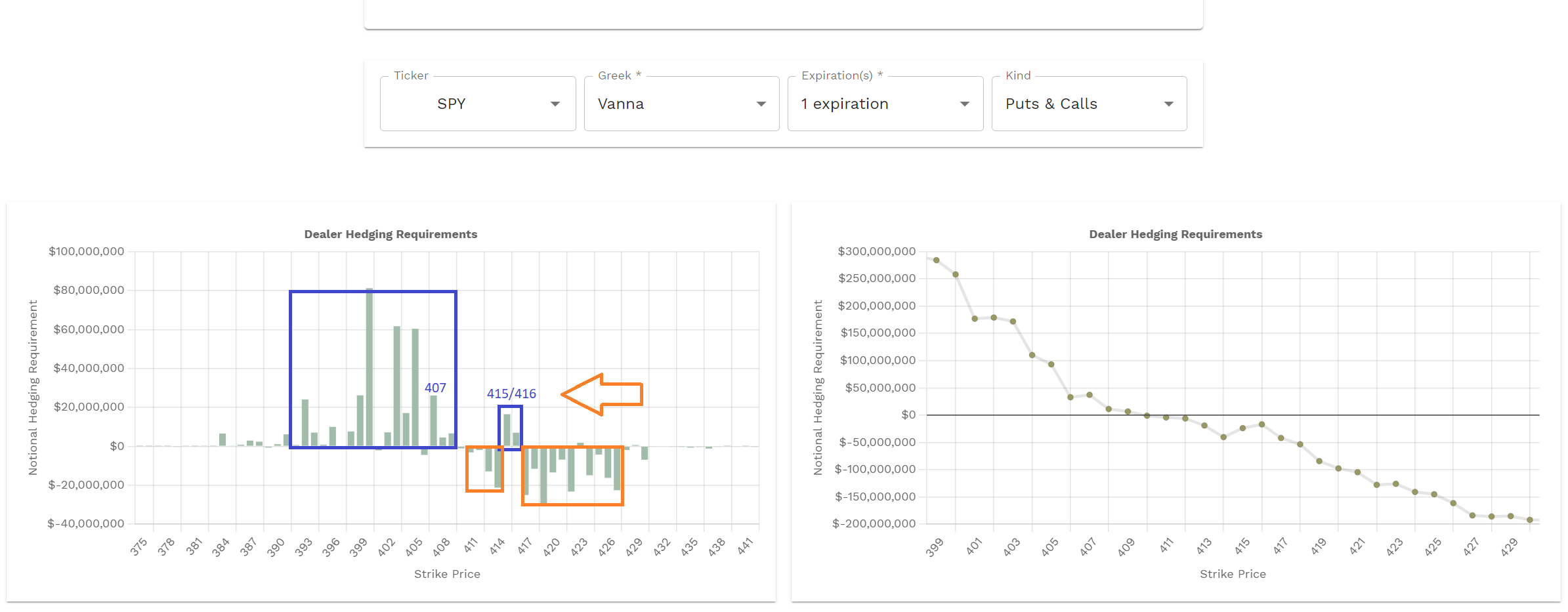1568x612 pixels.
Task: Open the Kind dropdown showing Puts & Calls
Action: pos(1089,104)
